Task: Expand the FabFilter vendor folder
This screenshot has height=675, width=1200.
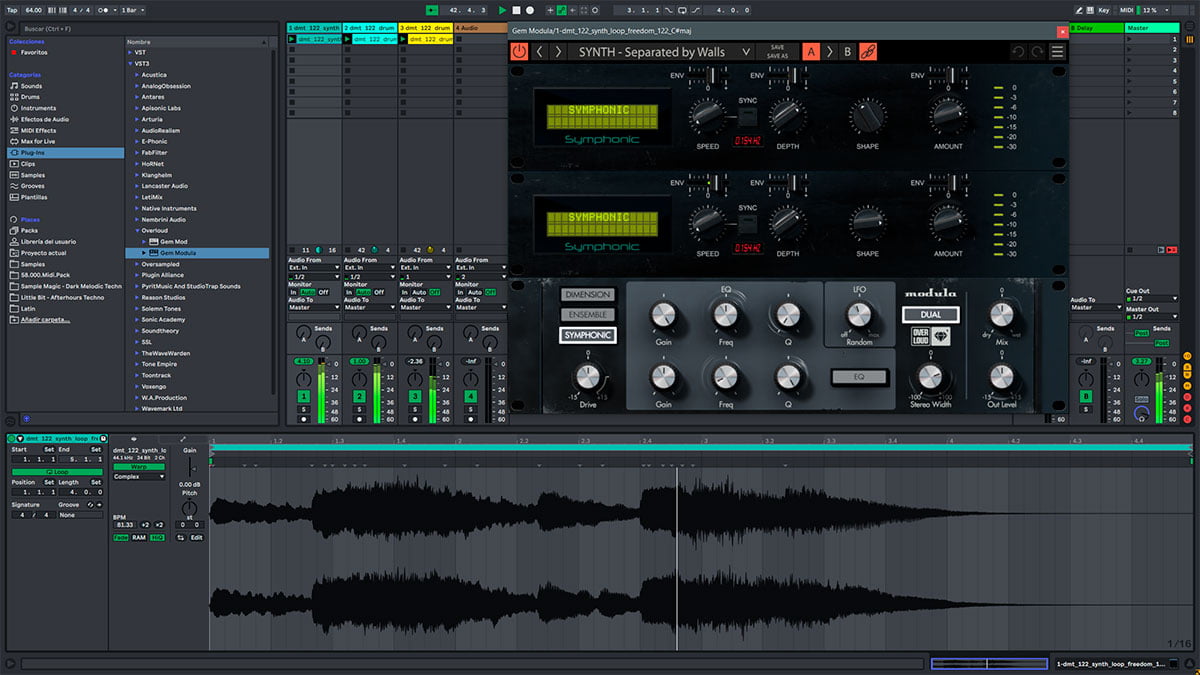Action: coord(137,153)
